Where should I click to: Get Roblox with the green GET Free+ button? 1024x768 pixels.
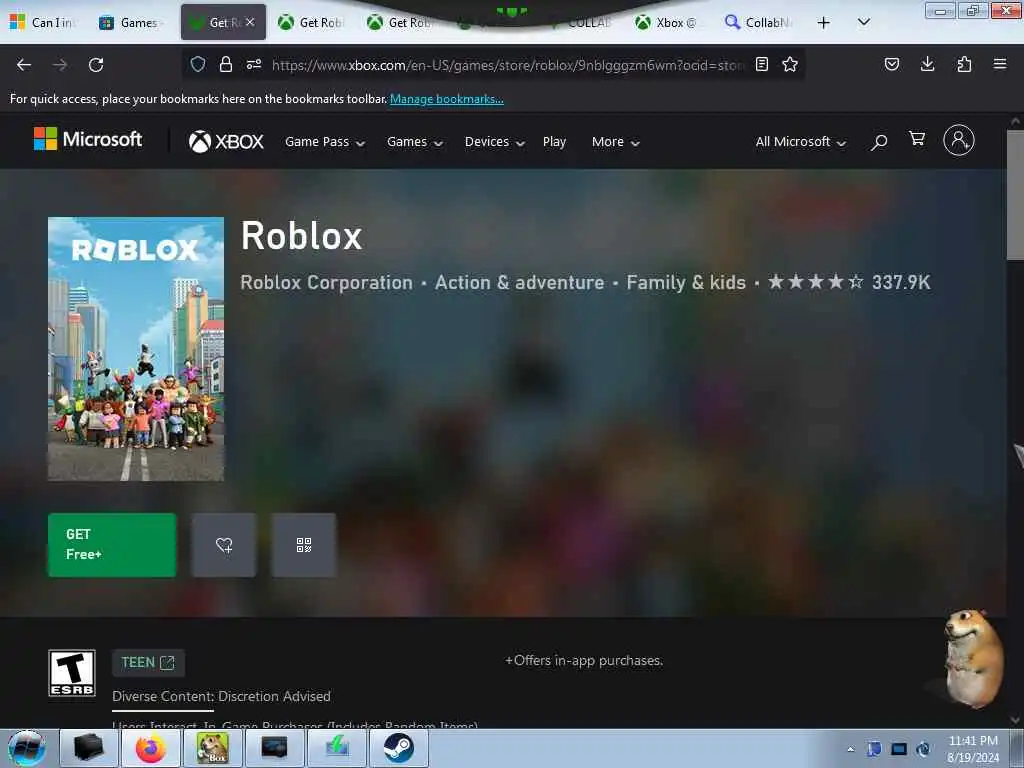(112, 545)
